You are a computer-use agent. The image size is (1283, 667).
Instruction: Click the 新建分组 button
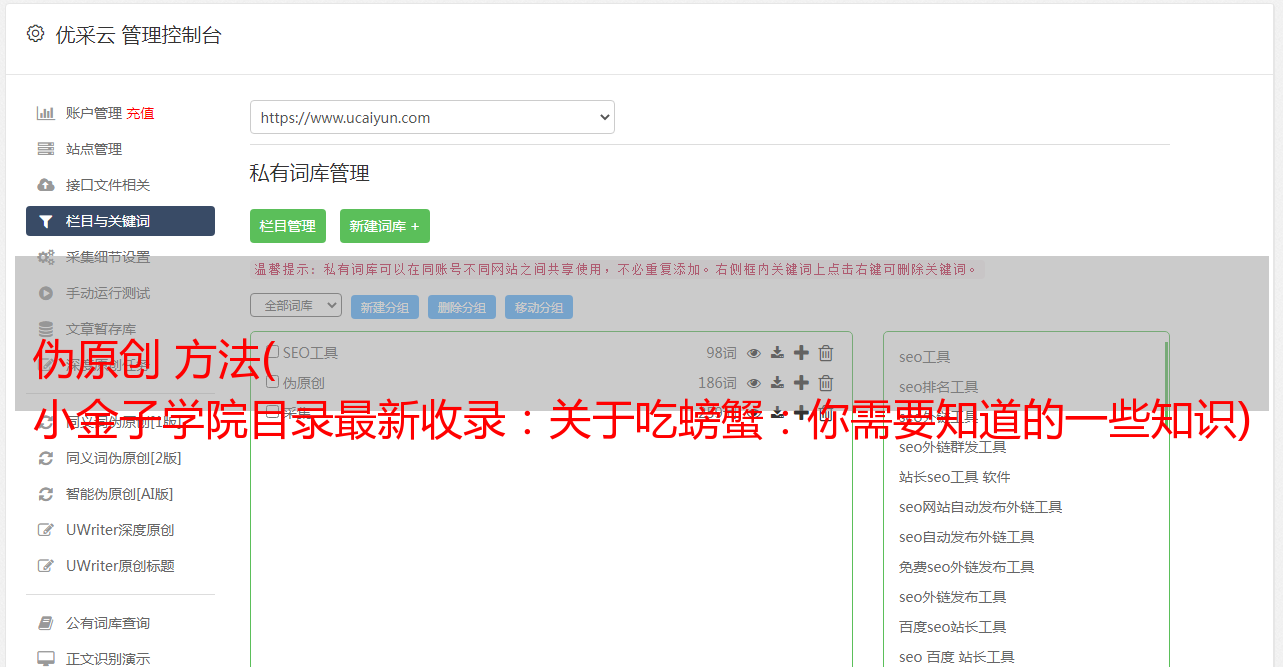[385, 307]
